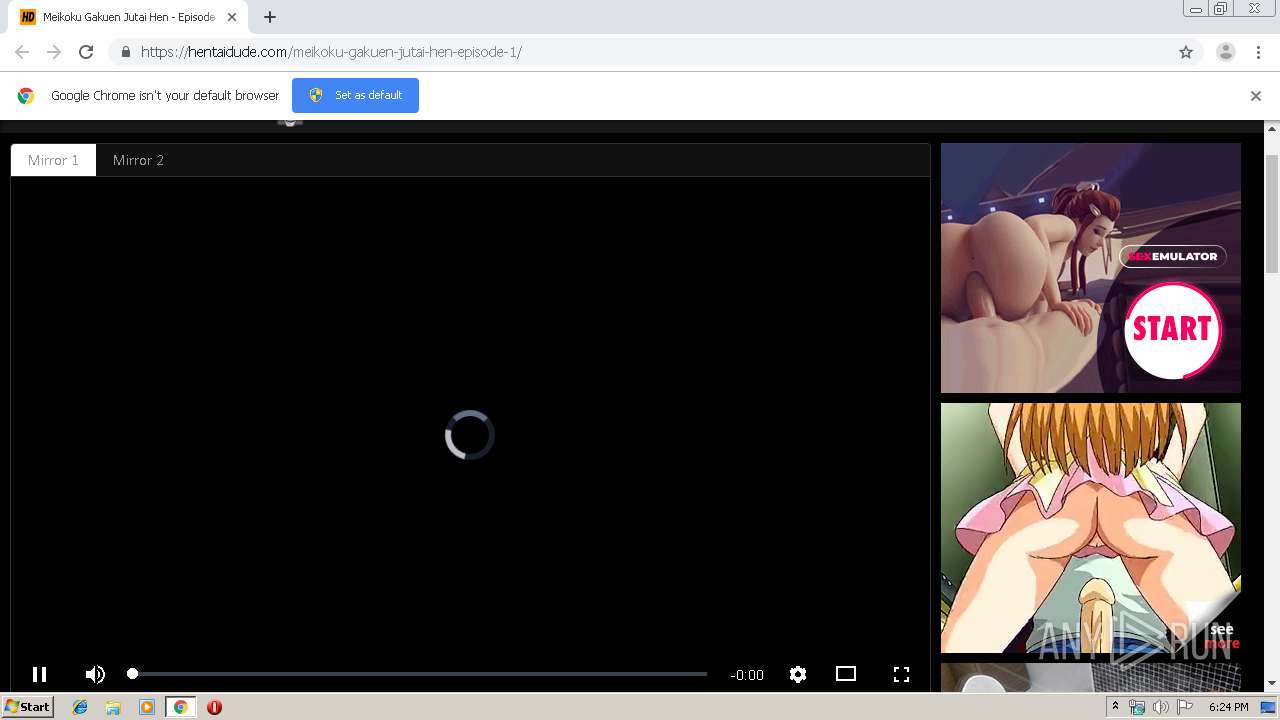
Task: Click the video progress bar
Action: coord(419,674)
